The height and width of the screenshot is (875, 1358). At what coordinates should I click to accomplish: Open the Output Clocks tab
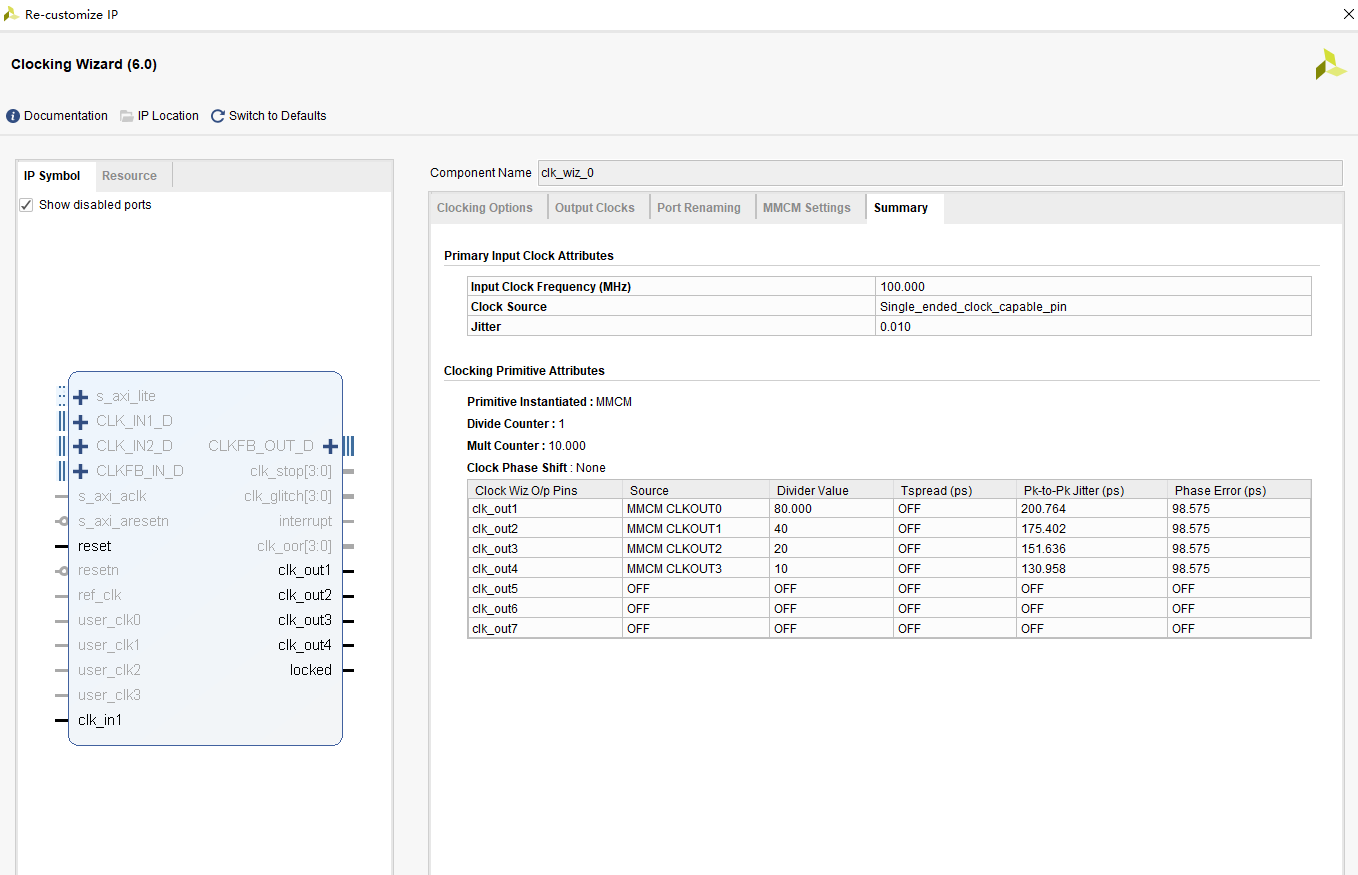(x=595, y=208)
